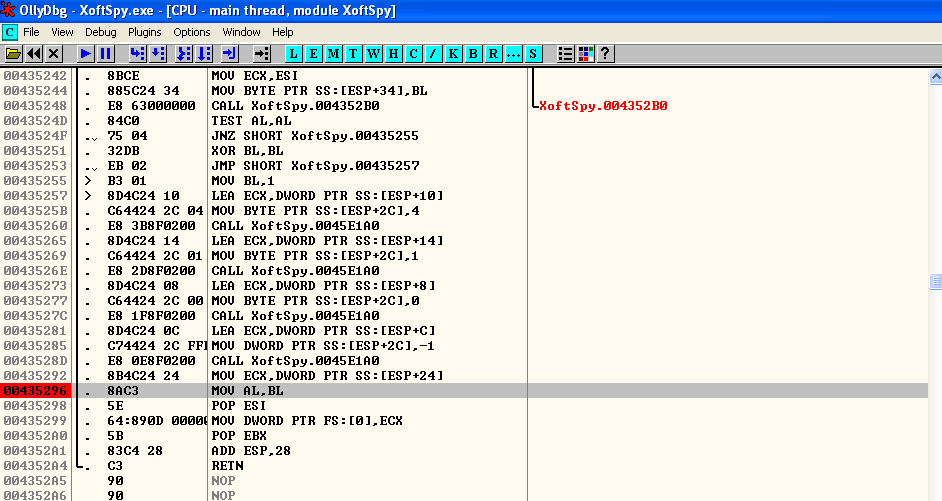The width and height of the screenshot is (942, 501).
Task: Show Run trace with ellipsis button
Action: (x=513, y=53)
